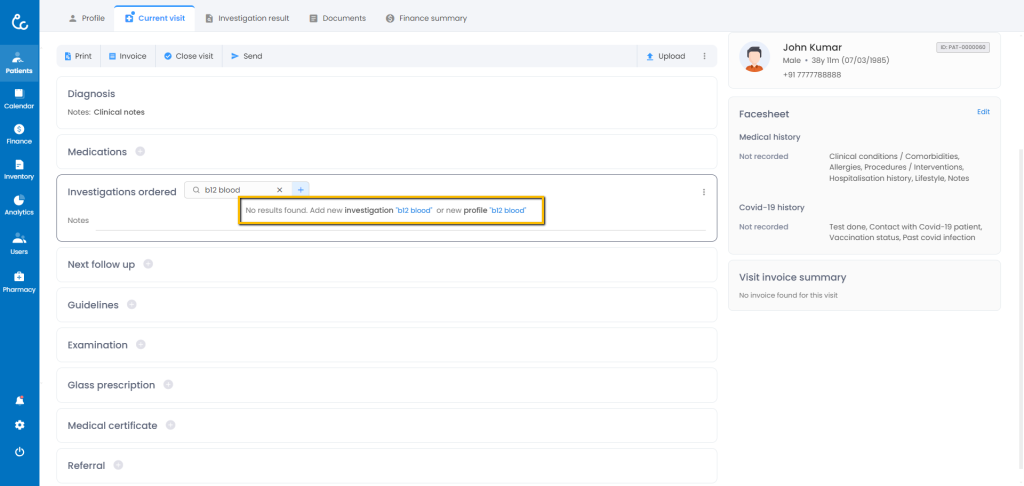The width and height of the screenshot is (1024, 486).
Task: Open the settings gear in sidebar
Action: tap(19, 425)
